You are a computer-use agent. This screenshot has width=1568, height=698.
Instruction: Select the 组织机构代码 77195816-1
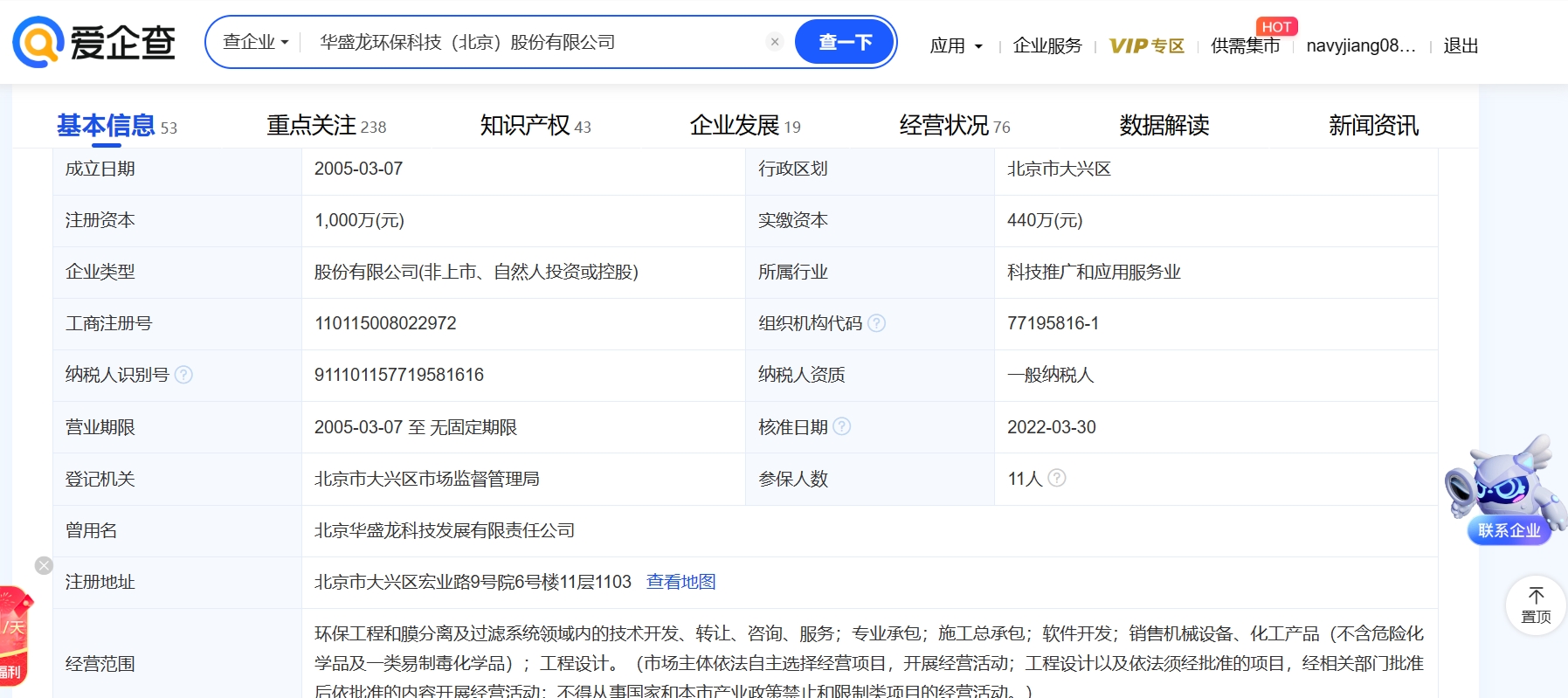pyautogui.click(x=1053, y=323)
